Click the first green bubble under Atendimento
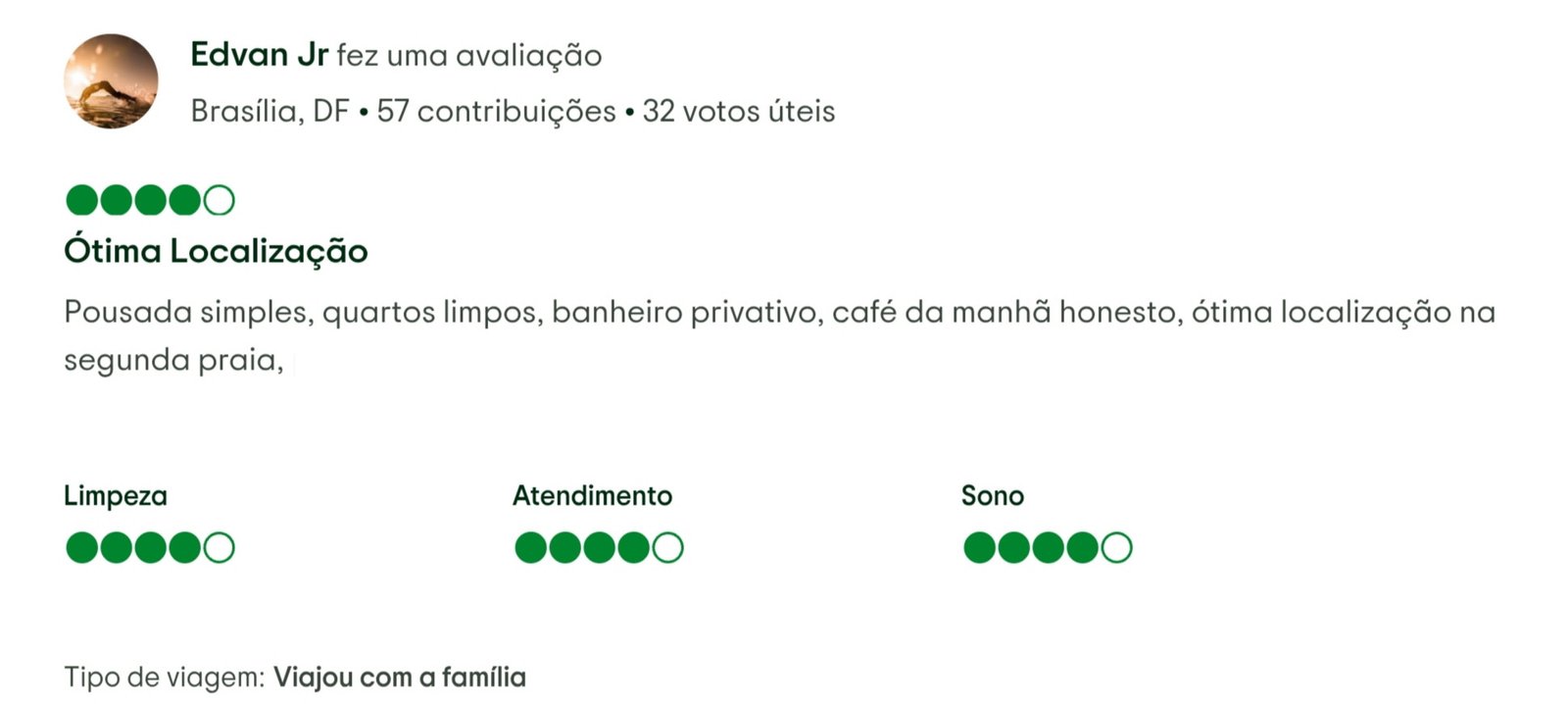This screenshot has height=704, width=1568. coord(531,547)
